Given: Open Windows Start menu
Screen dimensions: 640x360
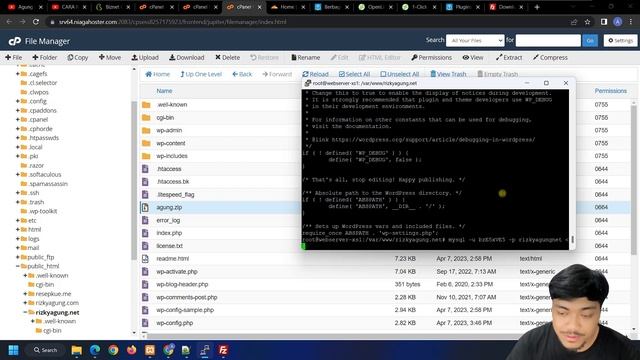Looking at the screenshot, I should 13,350.
